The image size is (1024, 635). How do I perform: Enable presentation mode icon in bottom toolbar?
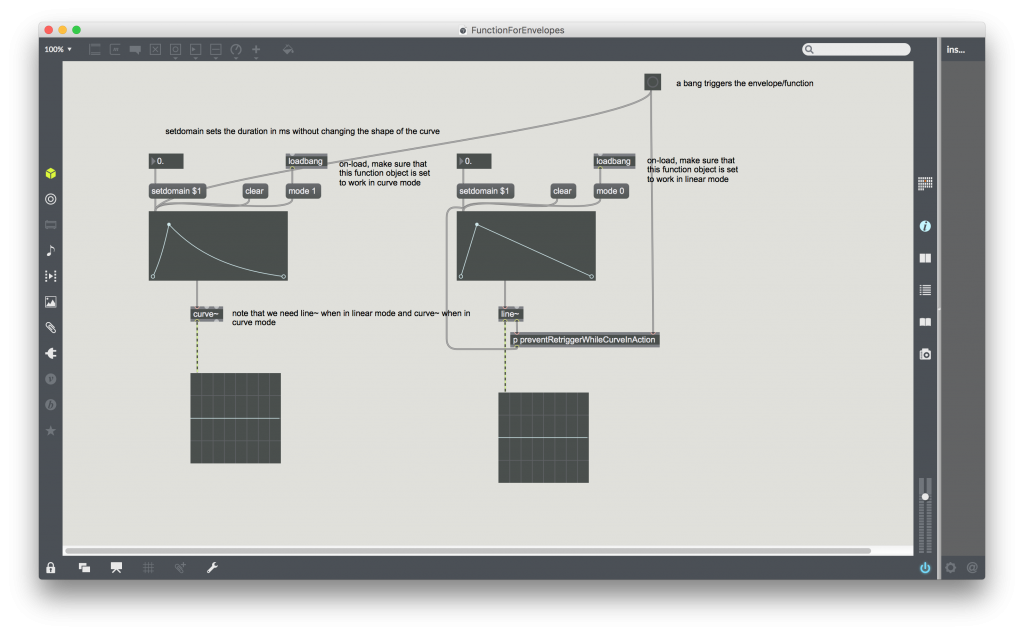coord(116,567)
